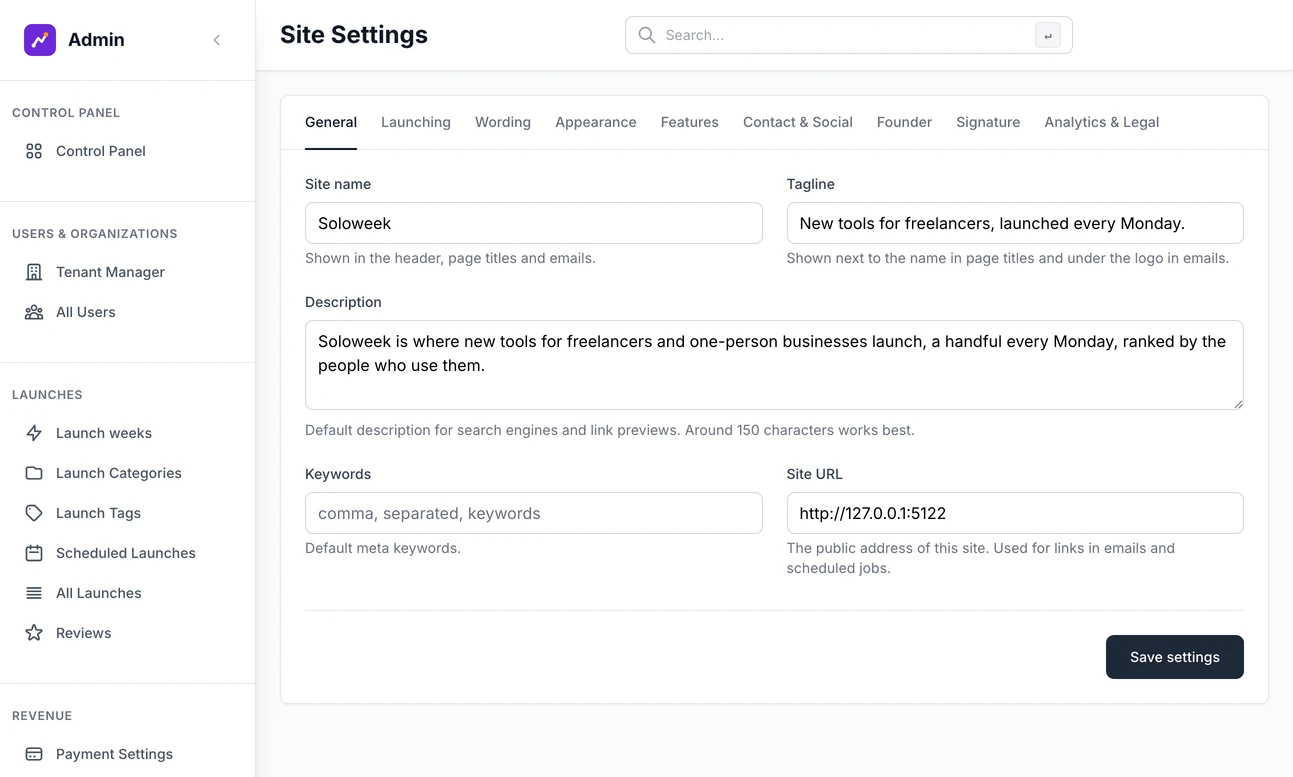
Task: Click the Control Panel grid icon
Action: coord(34,151)
